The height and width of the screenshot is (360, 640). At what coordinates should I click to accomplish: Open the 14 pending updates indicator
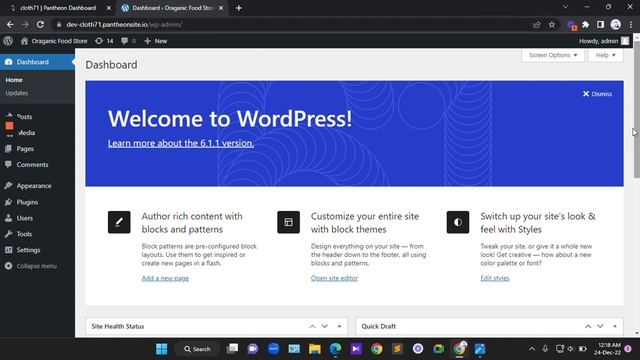pos(104,41)
